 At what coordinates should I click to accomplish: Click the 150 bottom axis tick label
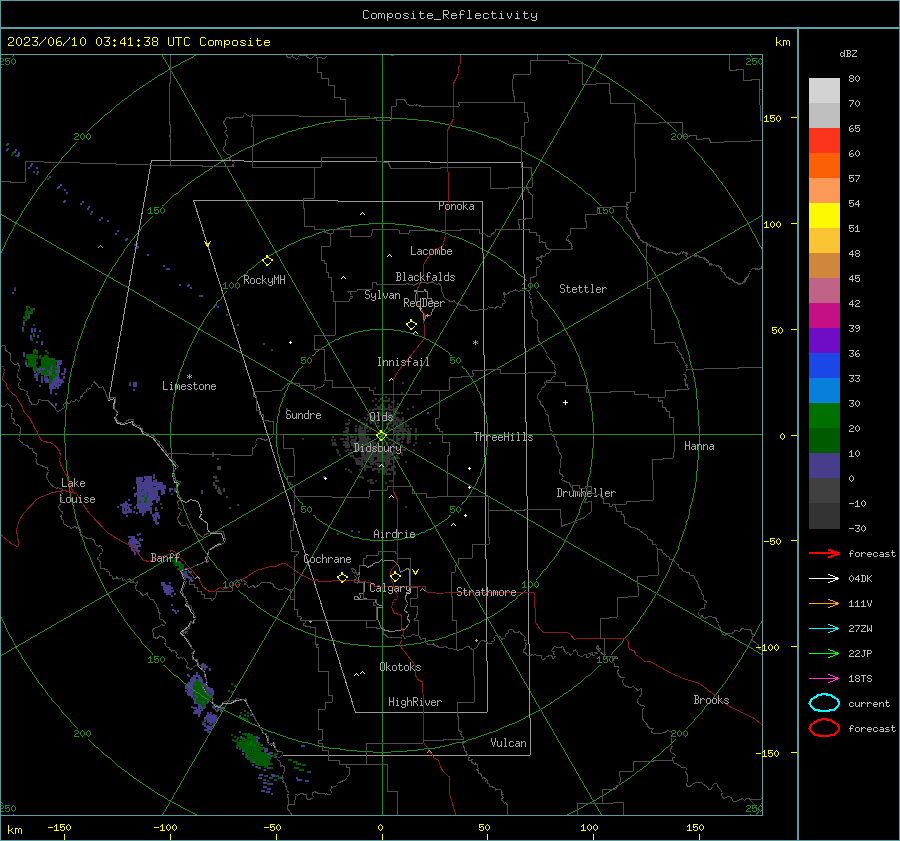click(x=695, y=828)
